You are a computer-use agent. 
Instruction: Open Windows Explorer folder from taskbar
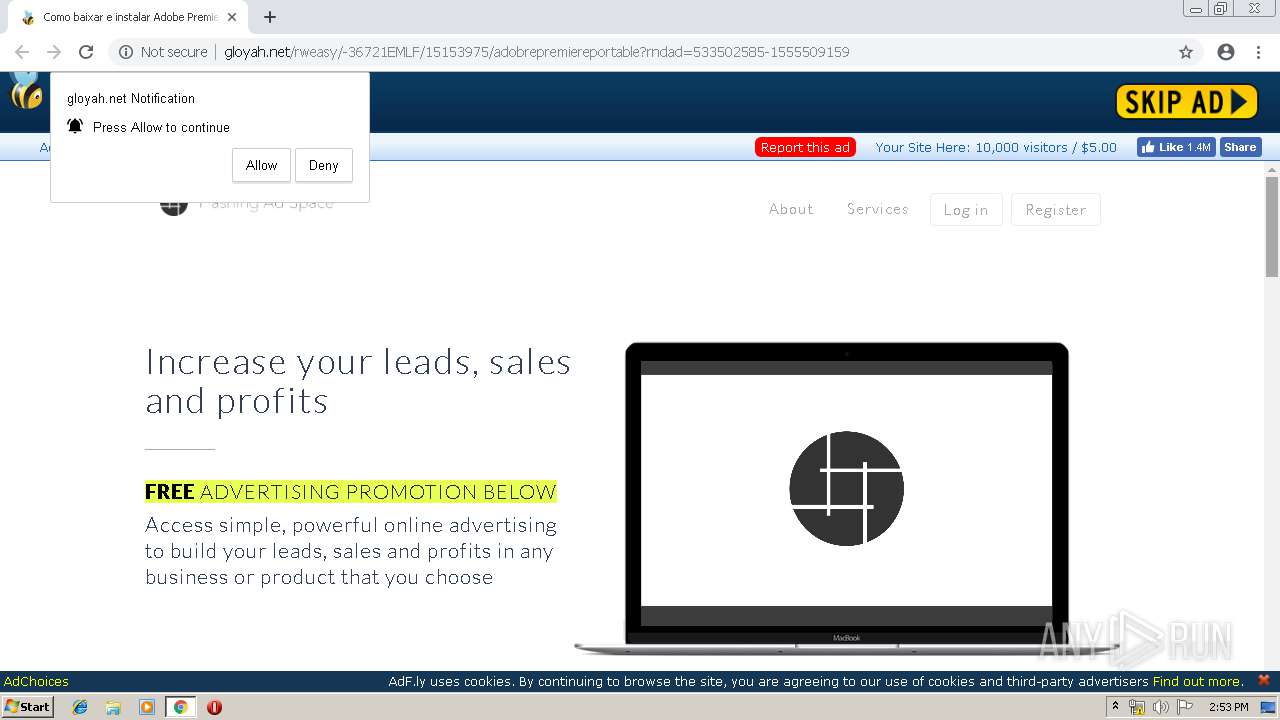click(x=113, y=707)
